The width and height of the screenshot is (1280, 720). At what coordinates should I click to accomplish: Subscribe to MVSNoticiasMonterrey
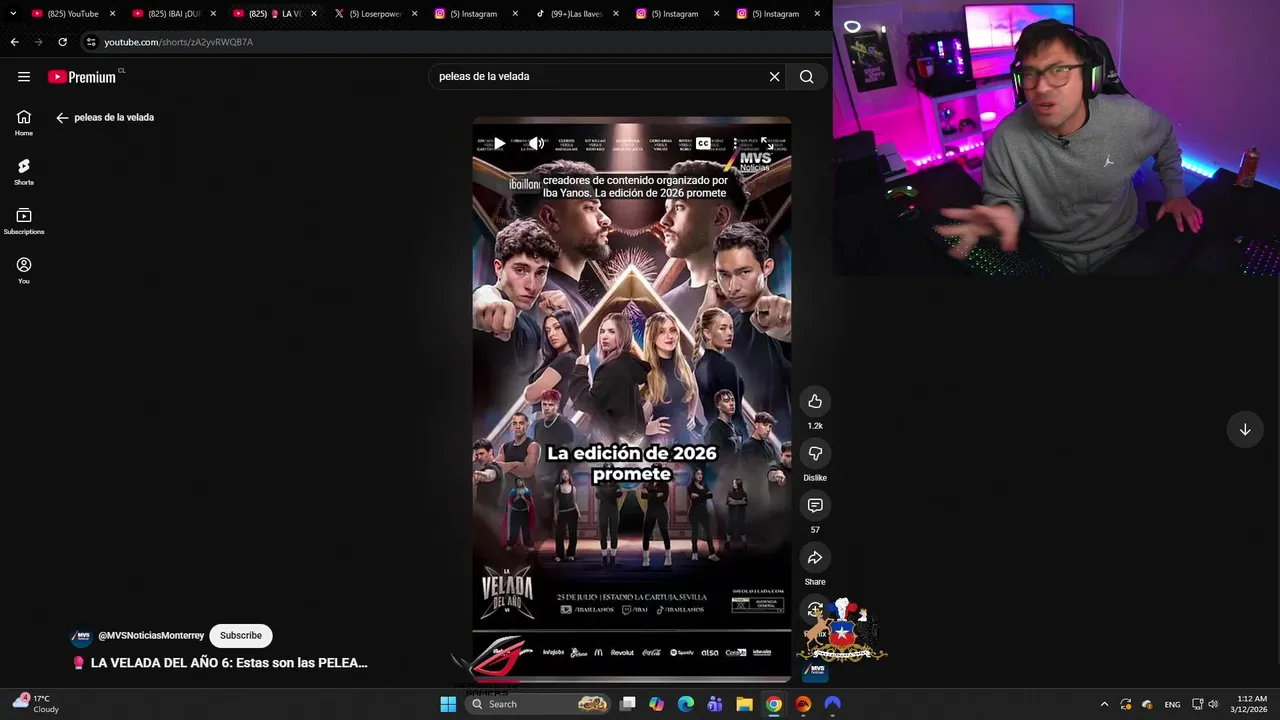(x=241, y=635)
